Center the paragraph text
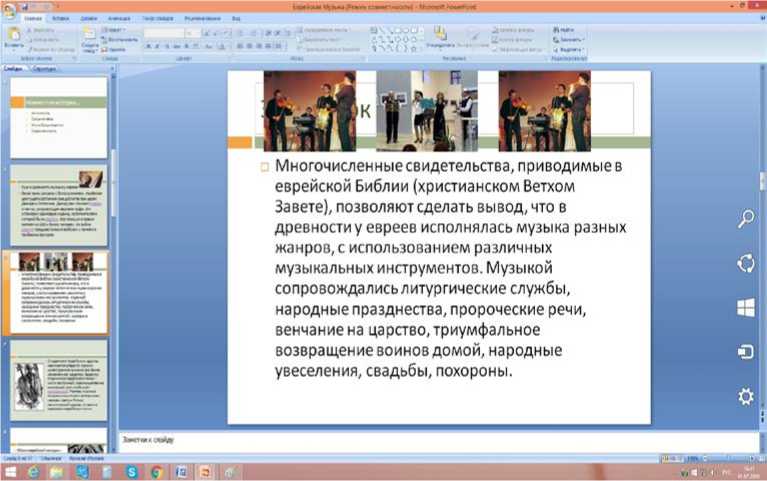The image size is (767, 481). (249, 46)
